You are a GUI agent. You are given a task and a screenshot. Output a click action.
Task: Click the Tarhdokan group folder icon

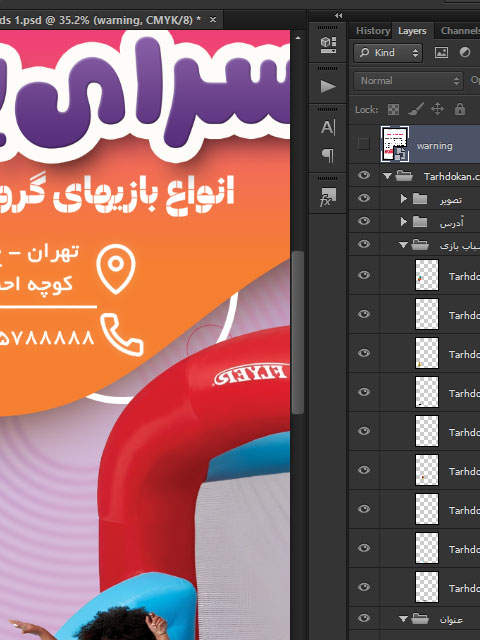click(x=404, y=176)
